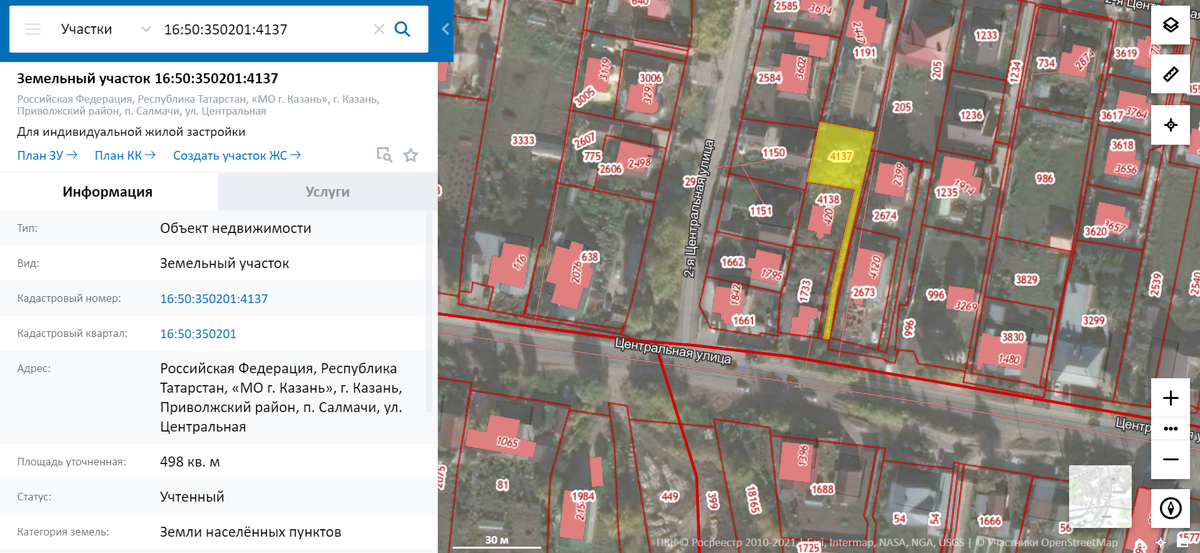Click the show-on-map magnifier icon
Image resolution: width=1200 pixels, height=553 pixels.
coord(384,155)
